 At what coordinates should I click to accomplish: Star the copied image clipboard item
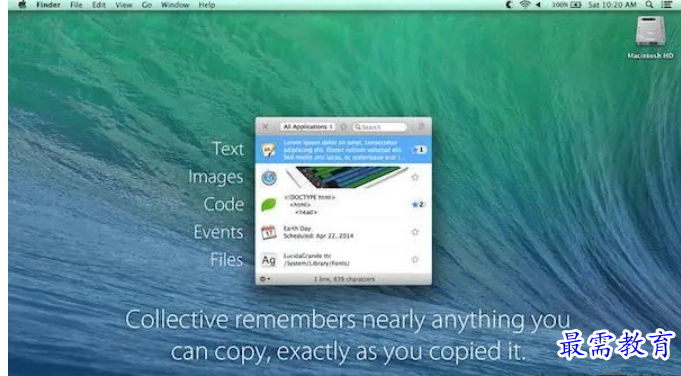tap(415, 177)
